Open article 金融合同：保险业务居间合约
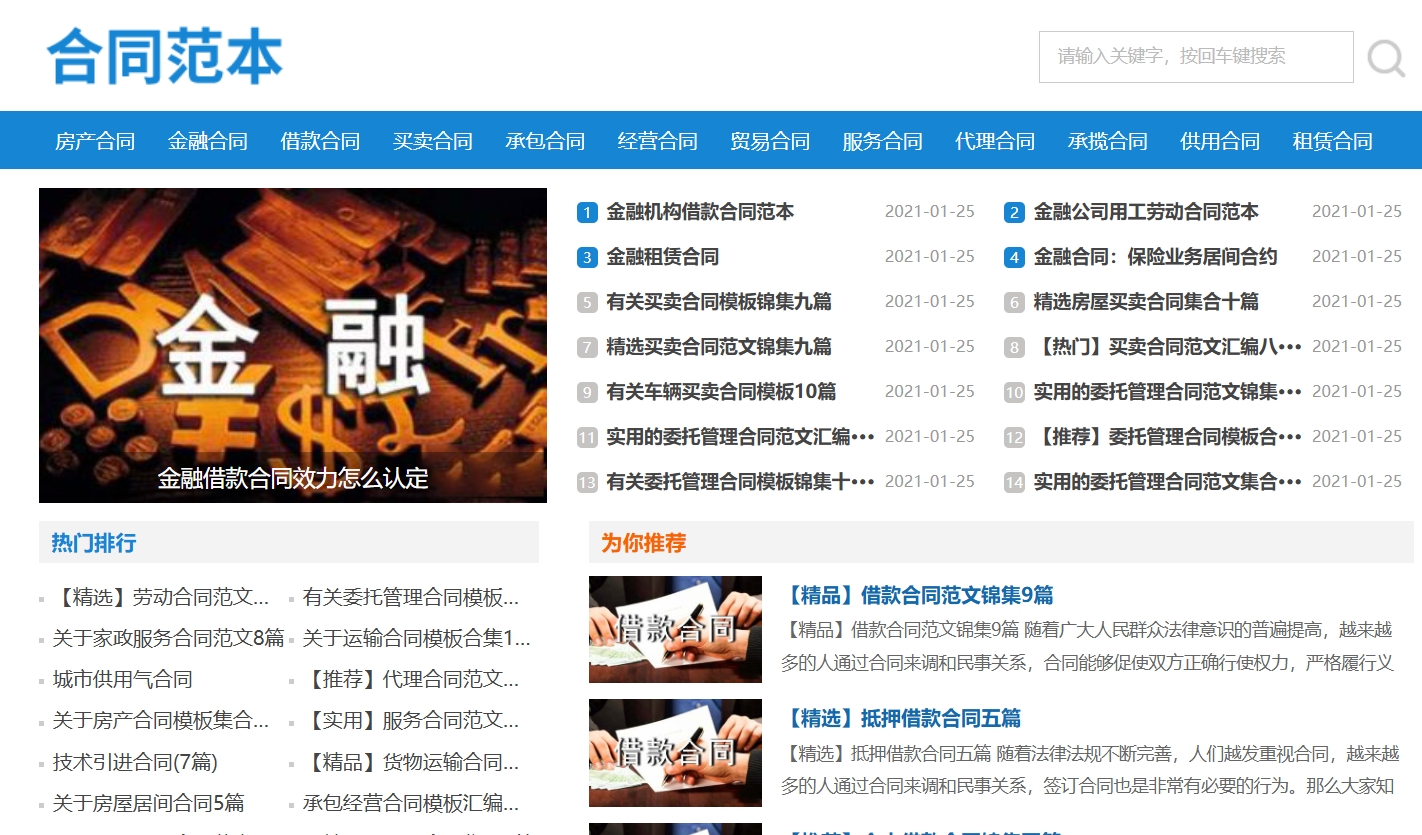The height and width of the screenshot is (835, 1422). coord(1155,257)
